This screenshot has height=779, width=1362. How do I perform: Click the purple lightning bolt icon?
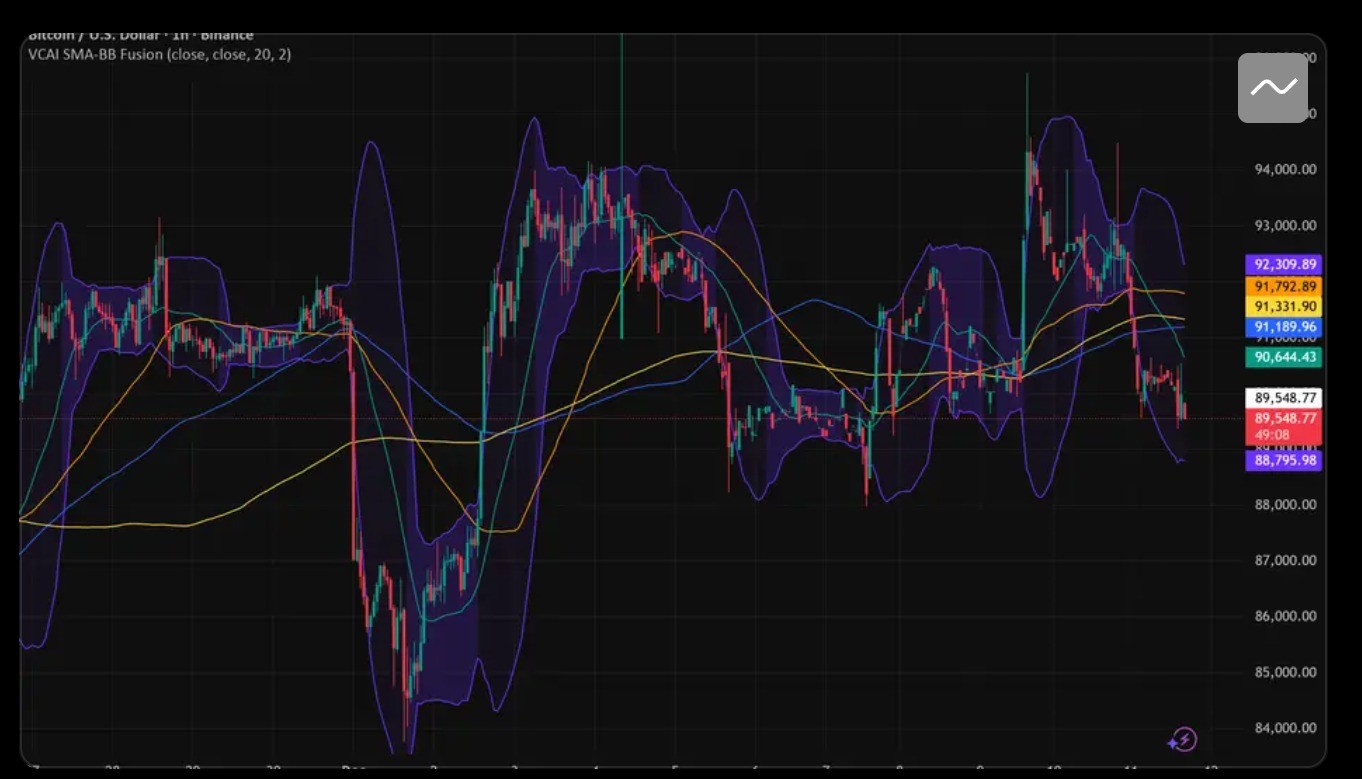click(x=1182, y=740)
